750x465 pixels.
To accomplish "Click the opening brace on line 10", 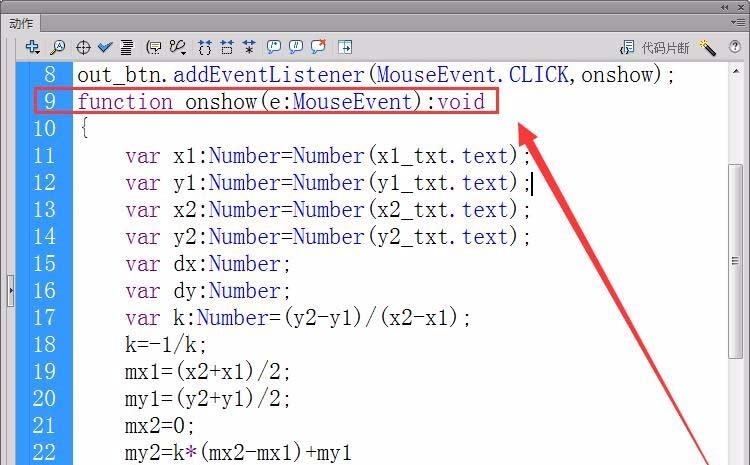I will 84,128.
